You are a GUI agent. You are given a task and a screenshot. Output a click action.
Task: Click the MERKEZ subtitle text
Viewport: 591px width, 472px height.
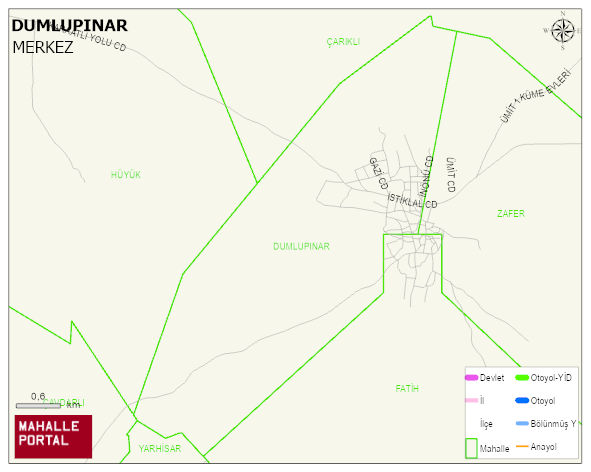tap(43, 48)
